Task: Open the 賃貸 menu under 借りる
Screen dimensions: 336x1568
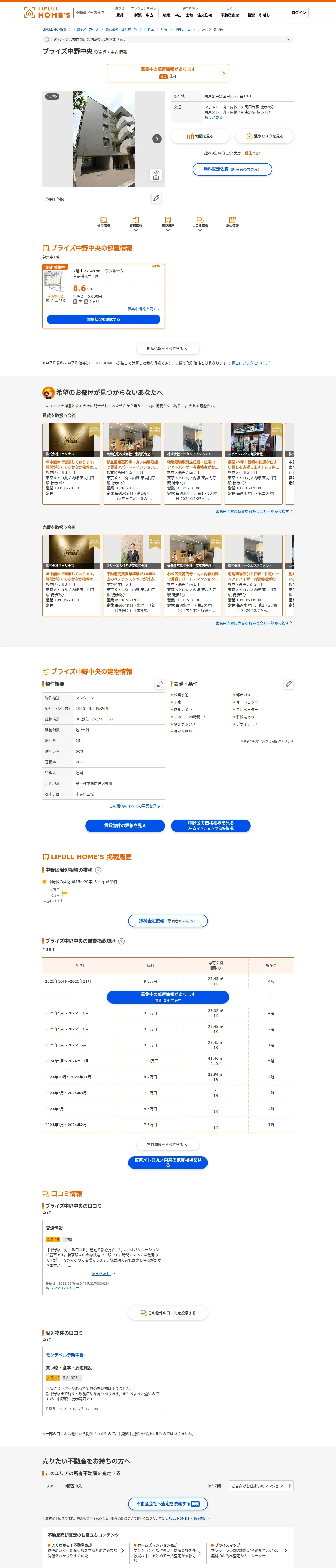Action: tap(120, 15)
